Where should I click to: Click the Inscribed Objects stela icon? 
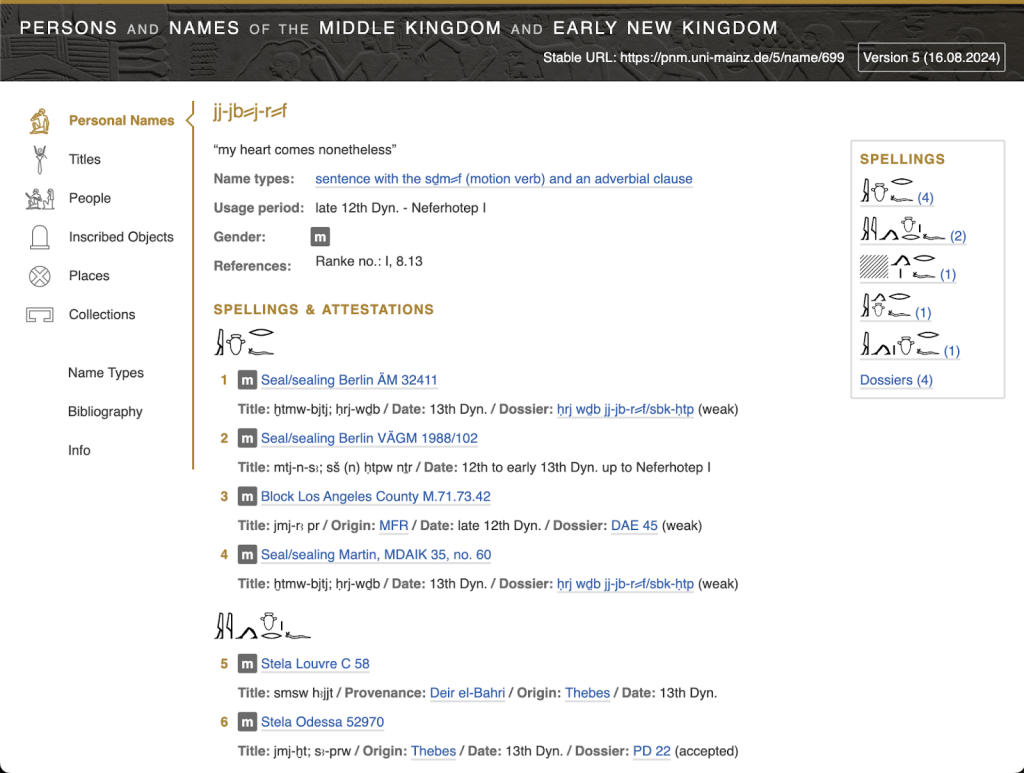[x=39, y=237]
